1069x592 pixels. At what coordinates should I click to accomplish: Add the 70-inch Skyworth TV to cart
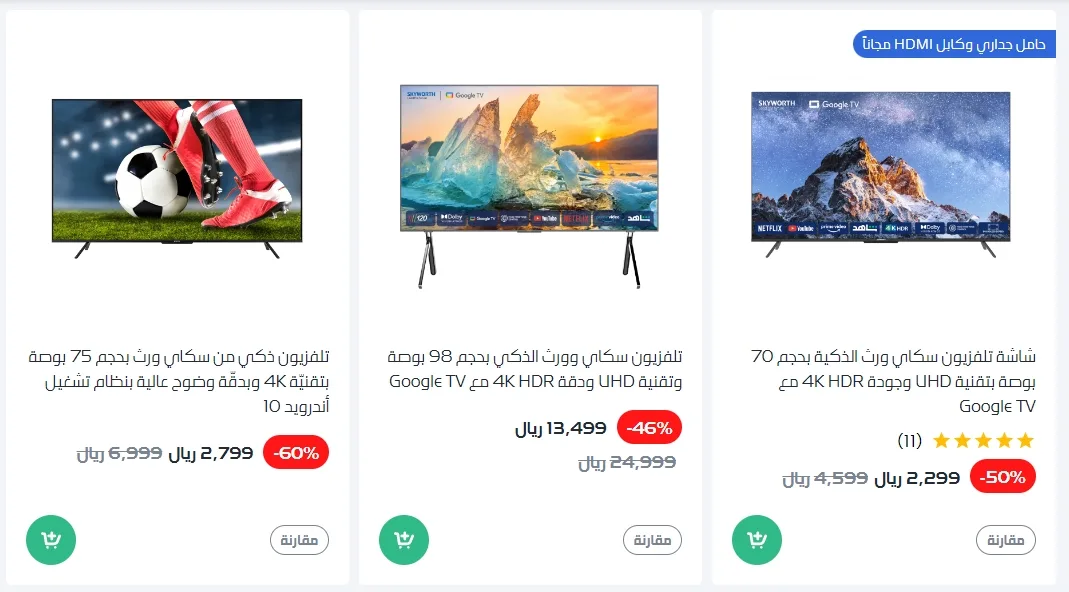pyautogui.click(x=757, y=539)
